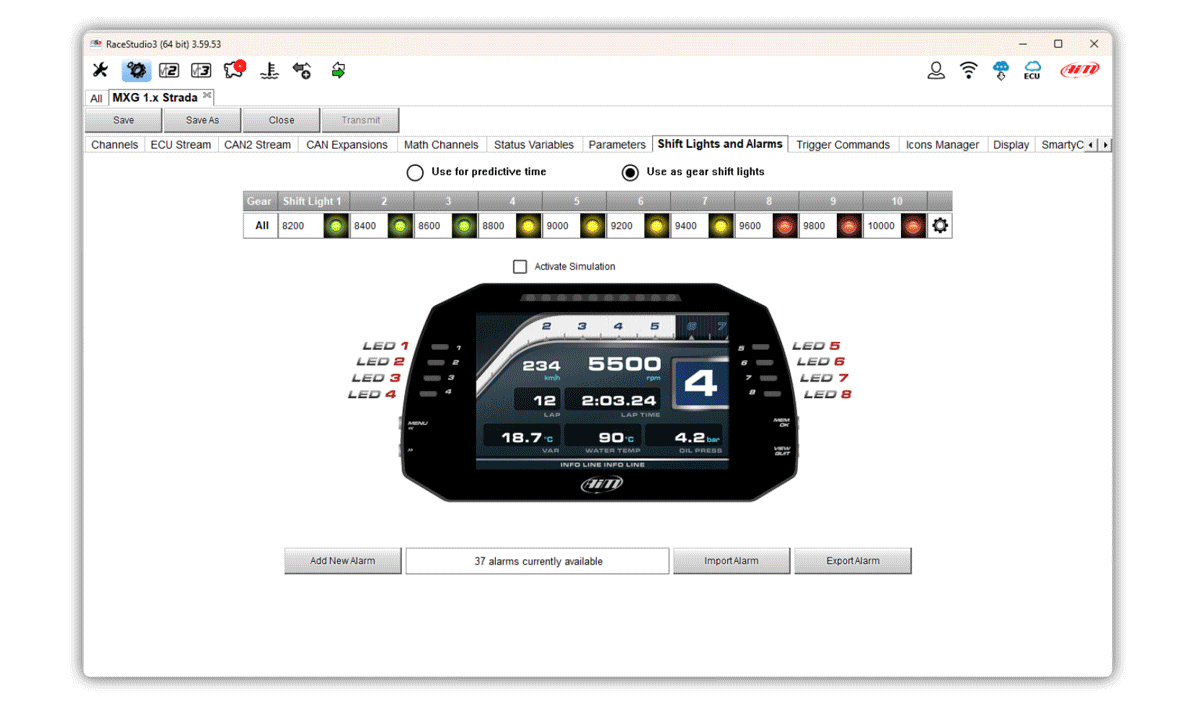Image resolution: width=1200 pixels, height=720 pixels.
Task: Click the Export Alarm button
Action: [x=853, y=561]
